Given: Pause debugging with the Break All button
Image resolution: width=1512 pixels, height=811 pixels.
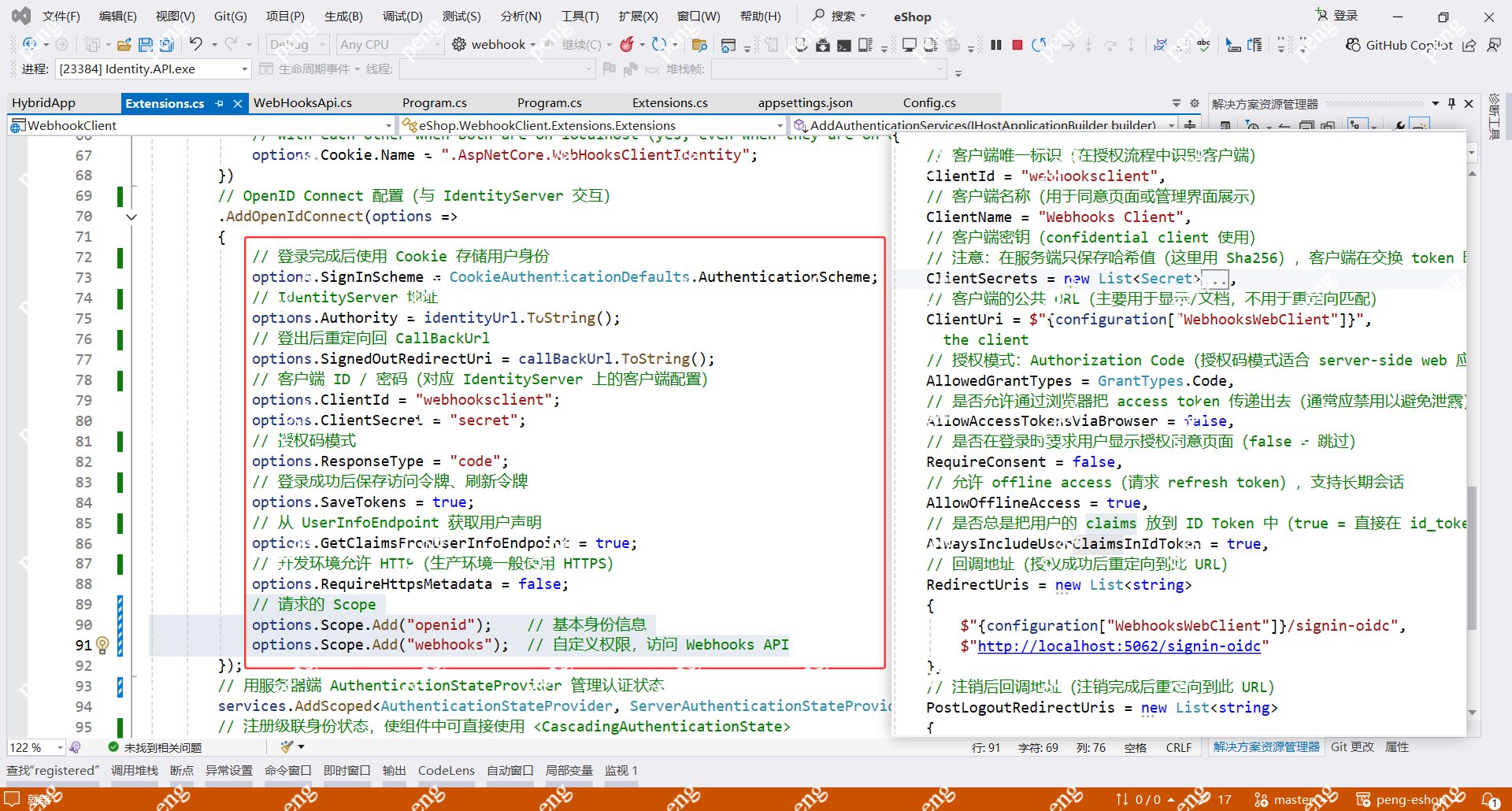Looking at the screenshot, I should point(996,45).
